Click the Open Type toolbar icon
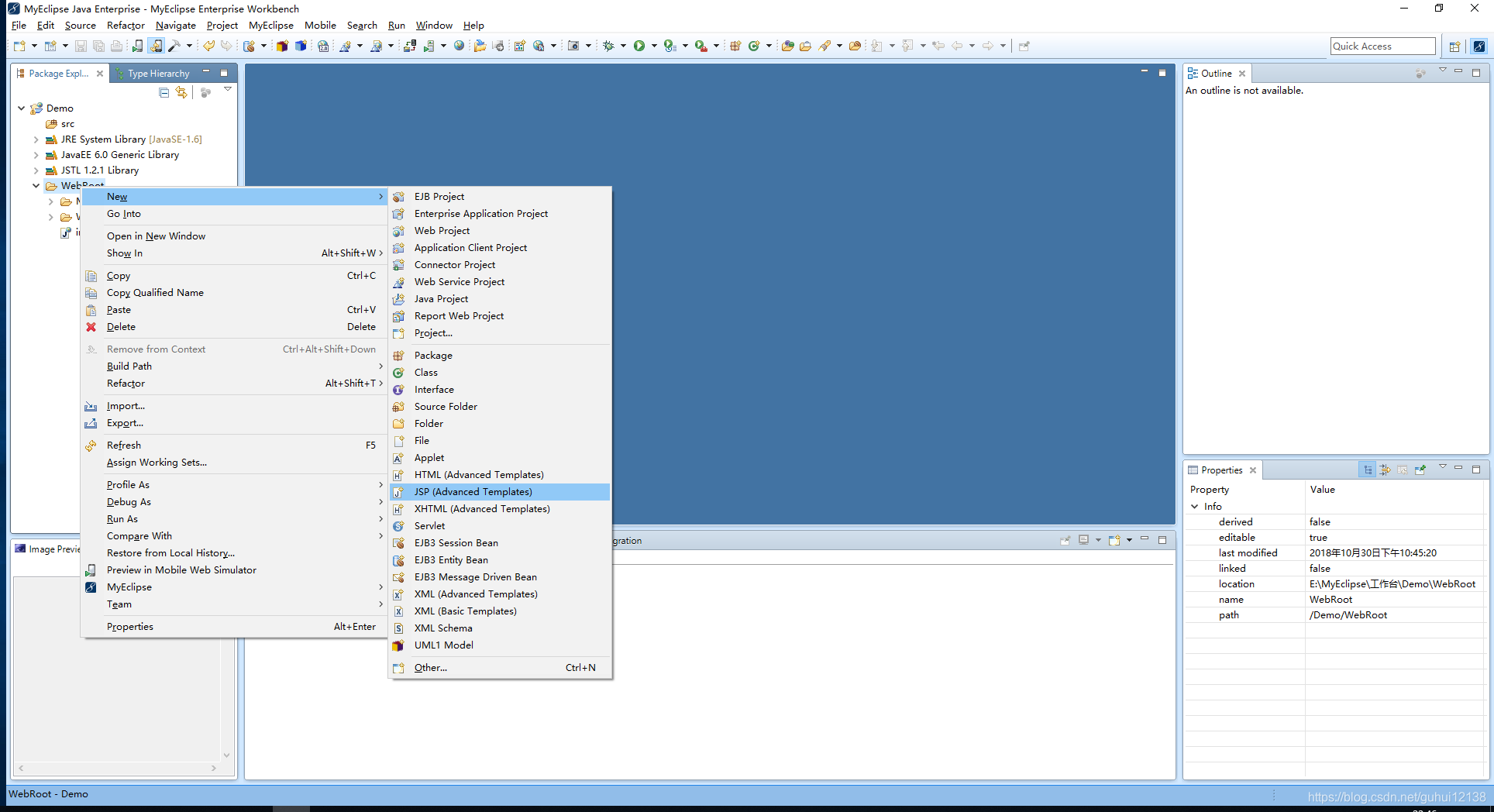This screenshot has width=1494, height=812. click(x=787, y=46)
